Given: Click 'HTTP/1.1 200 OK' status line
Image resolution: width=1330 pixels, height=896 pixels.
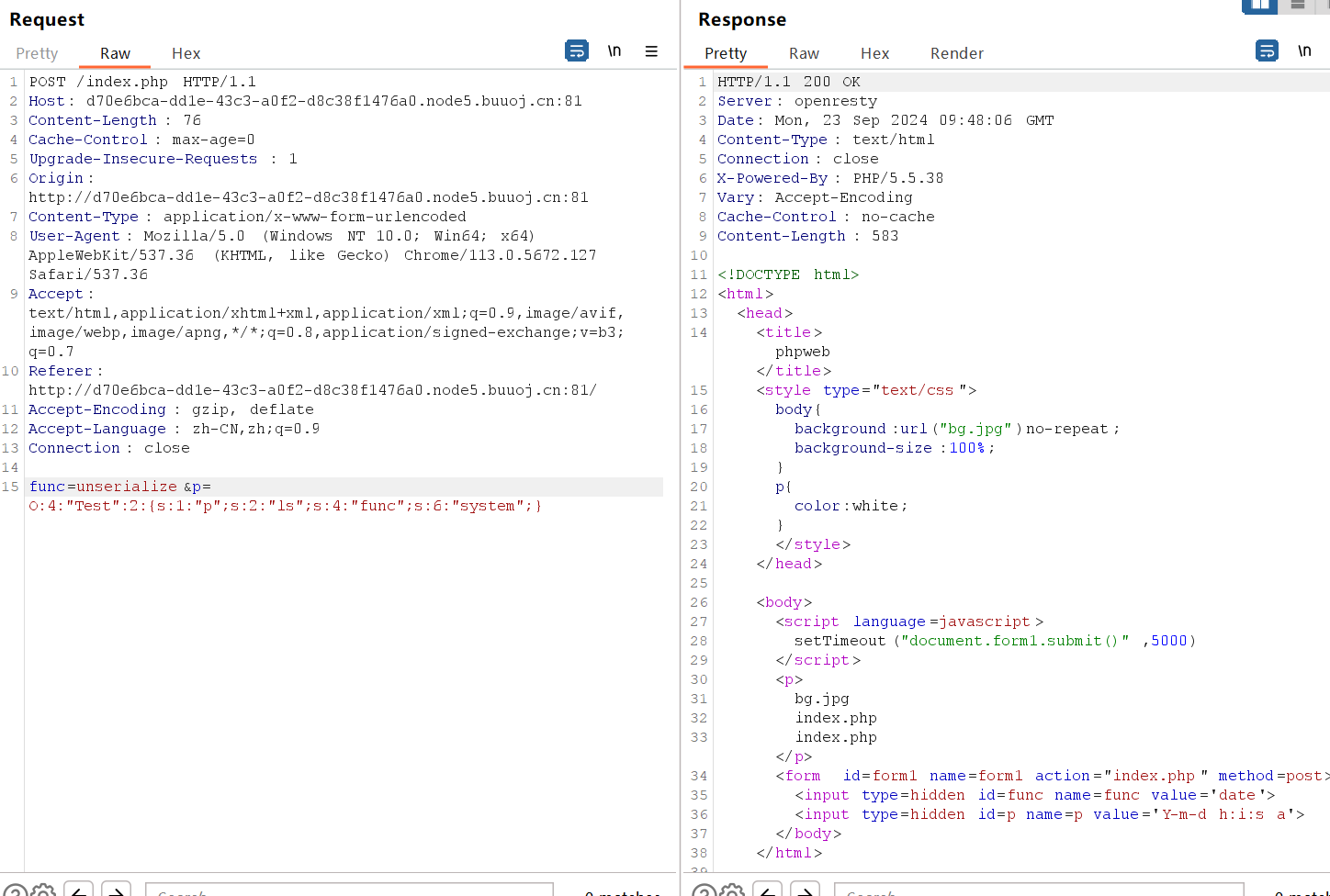Looking at the screenshot, I should coord(789,82).
